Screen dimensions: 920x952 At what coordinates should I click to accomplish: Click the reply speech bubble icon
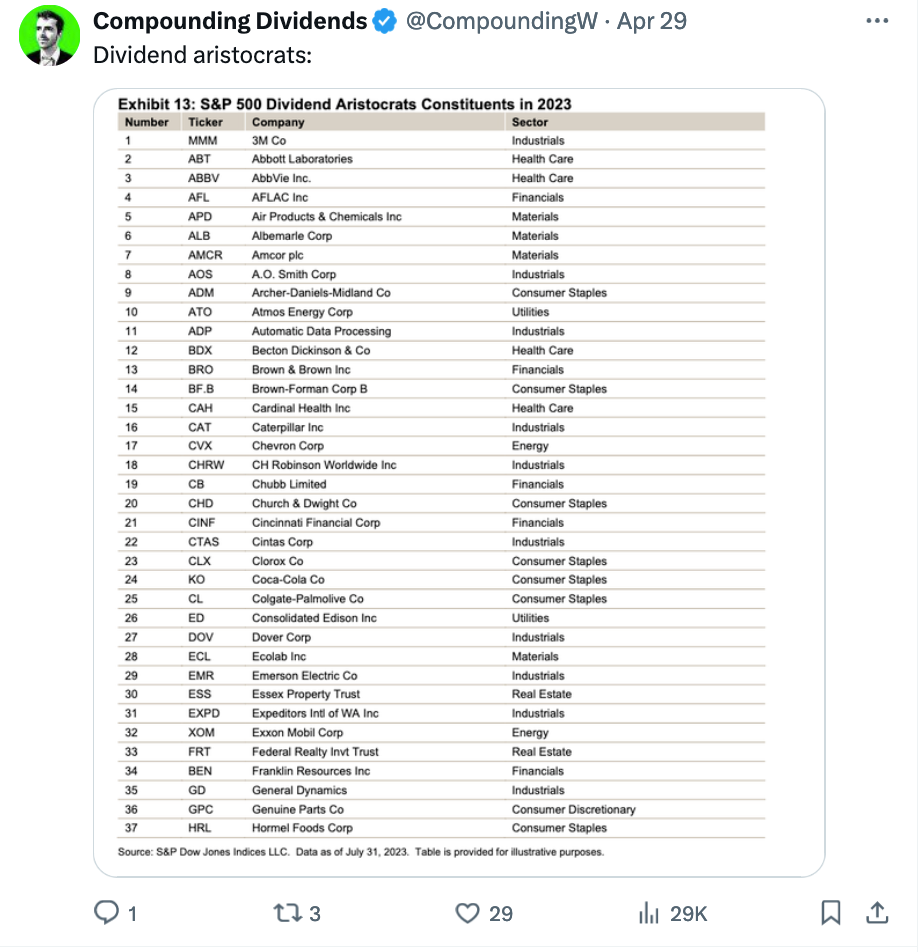click(106, 912)
